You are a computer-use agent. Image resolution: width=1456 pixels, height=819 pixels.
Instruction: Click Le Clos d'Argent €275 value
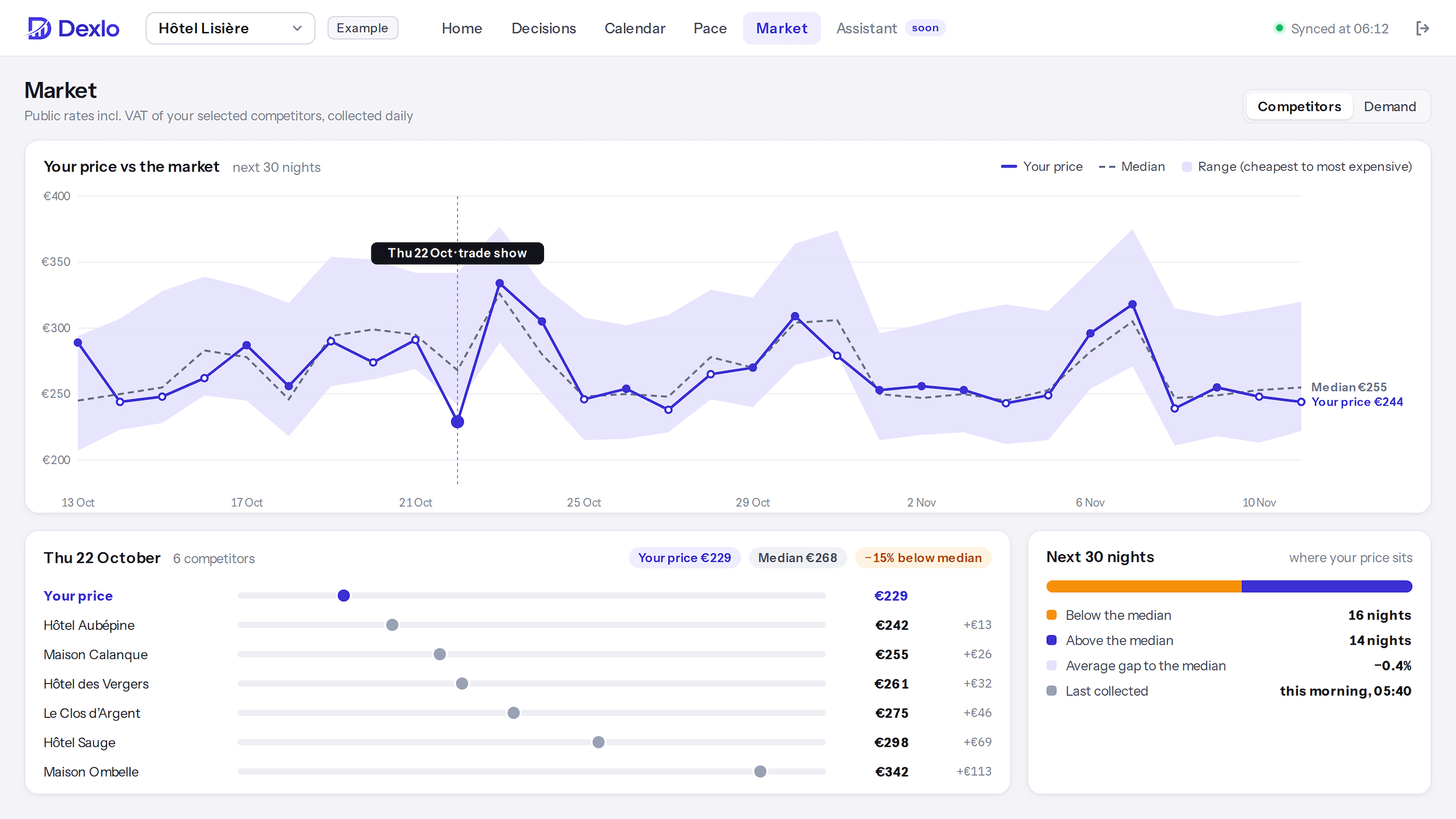[892, 713]
